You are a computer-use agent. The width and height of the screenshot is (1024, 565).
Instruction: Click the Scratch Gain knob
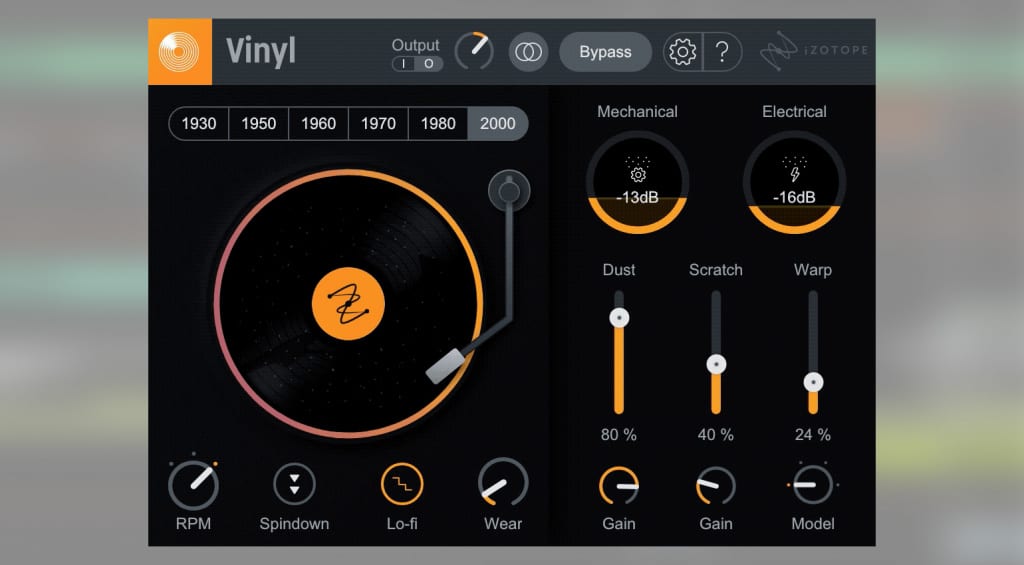point(716,486)
